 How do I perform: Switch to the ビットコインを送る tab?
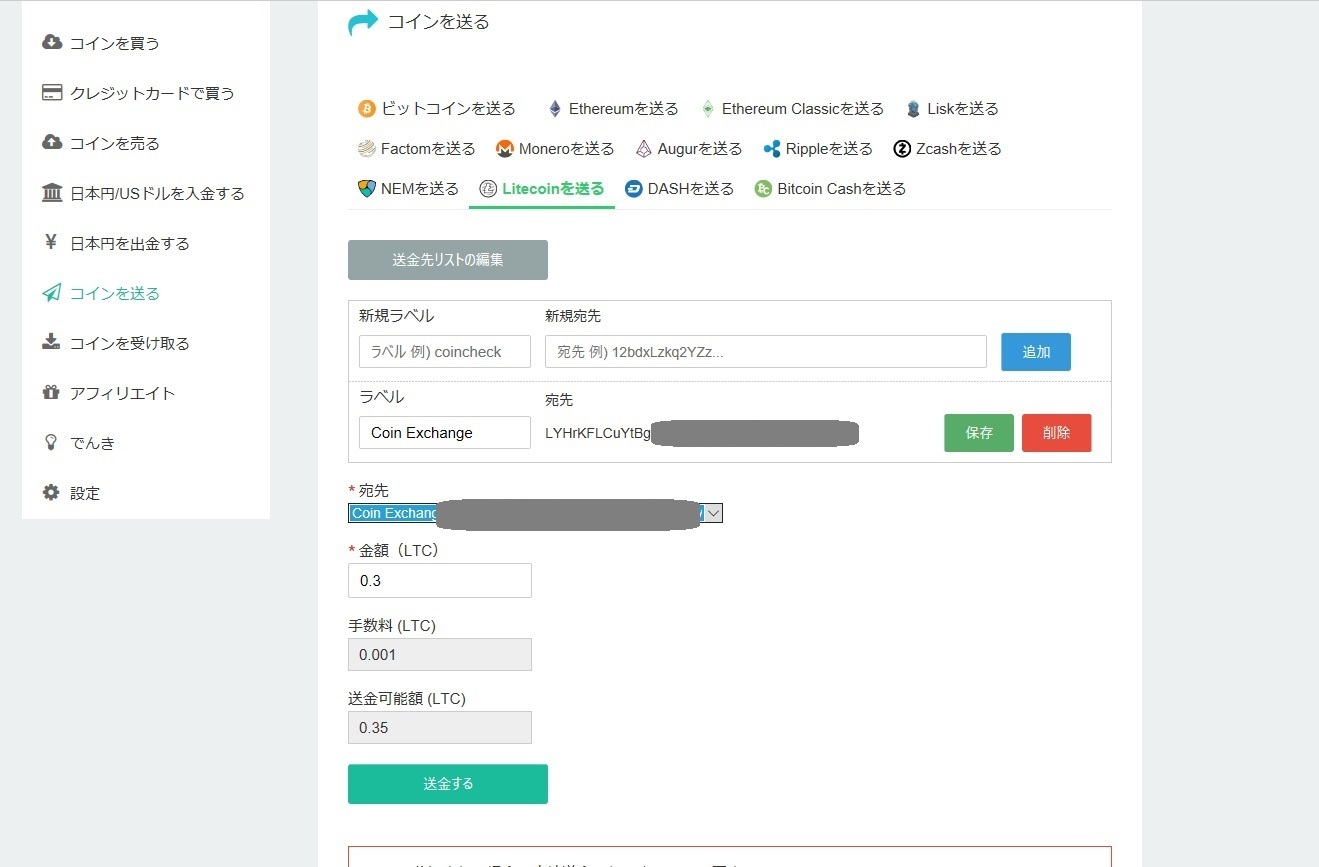tap(437, 108)
